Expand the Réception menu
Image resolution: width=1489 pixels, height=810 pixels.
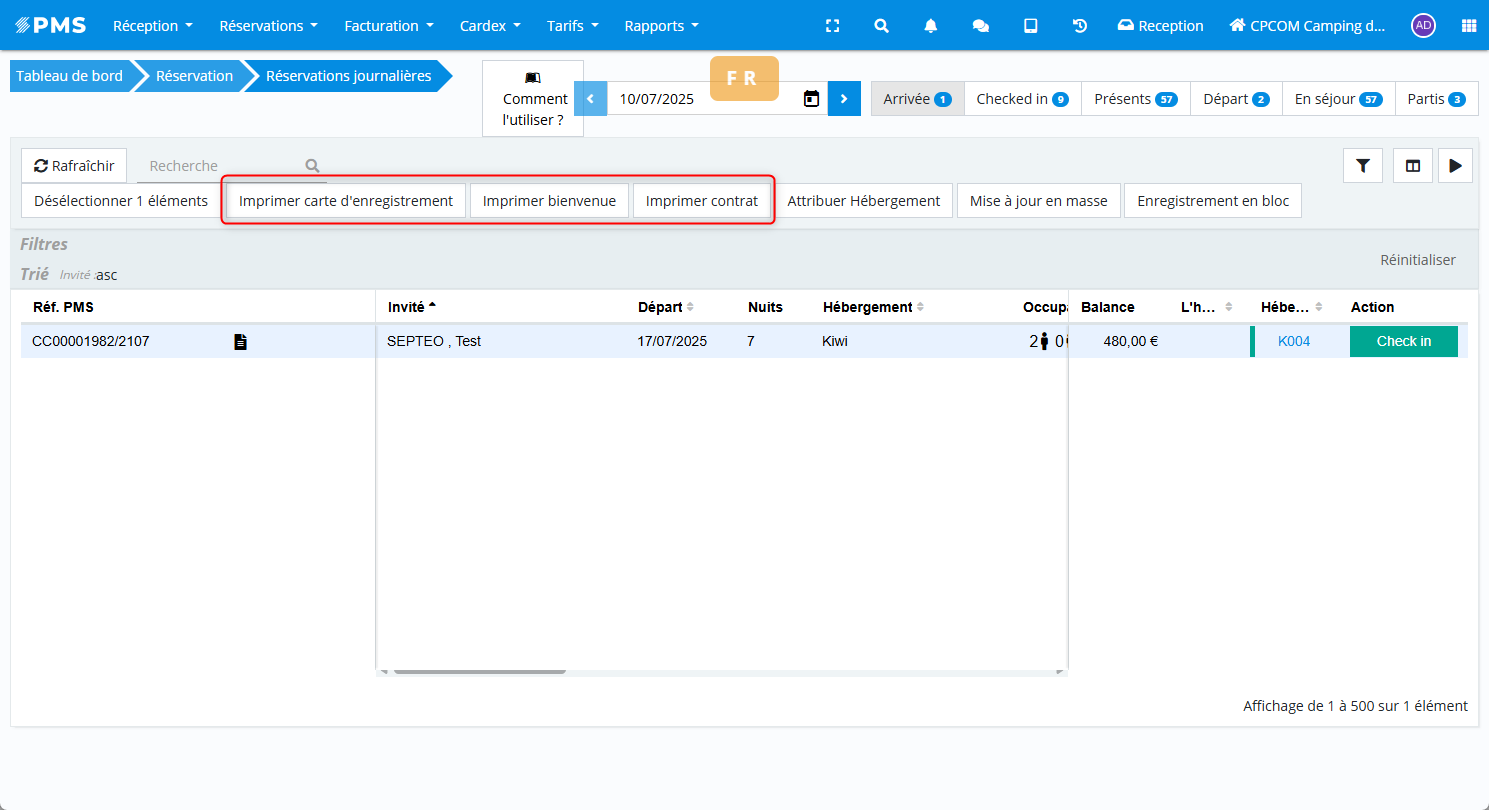point(153,26)
